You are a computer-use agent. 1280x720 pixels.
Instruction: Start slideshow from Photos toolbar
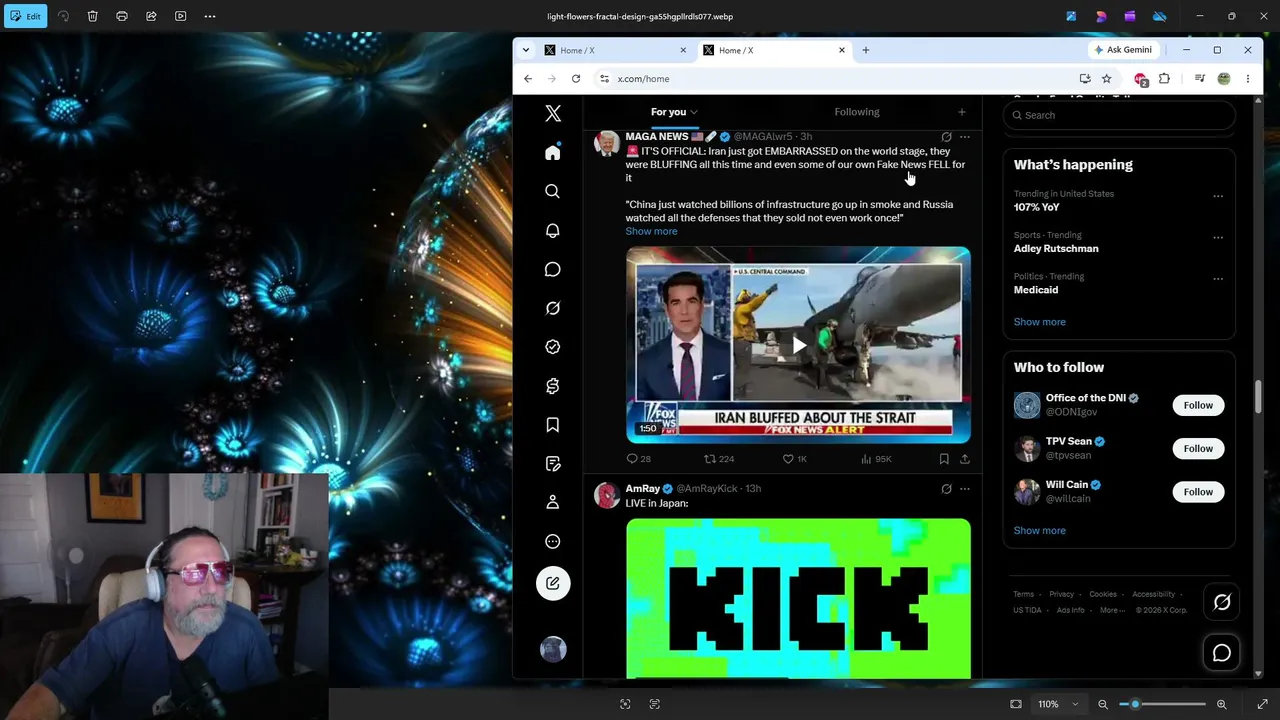click(x=180, y=16)
